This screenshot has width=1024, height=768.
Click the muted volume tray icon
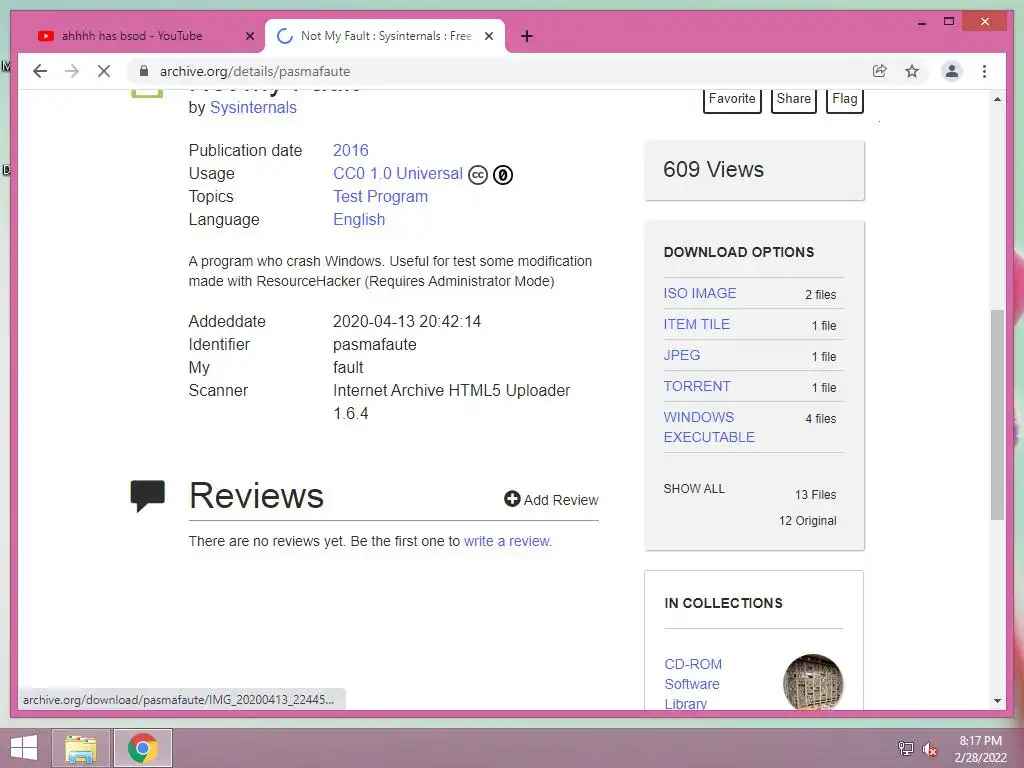929,749
